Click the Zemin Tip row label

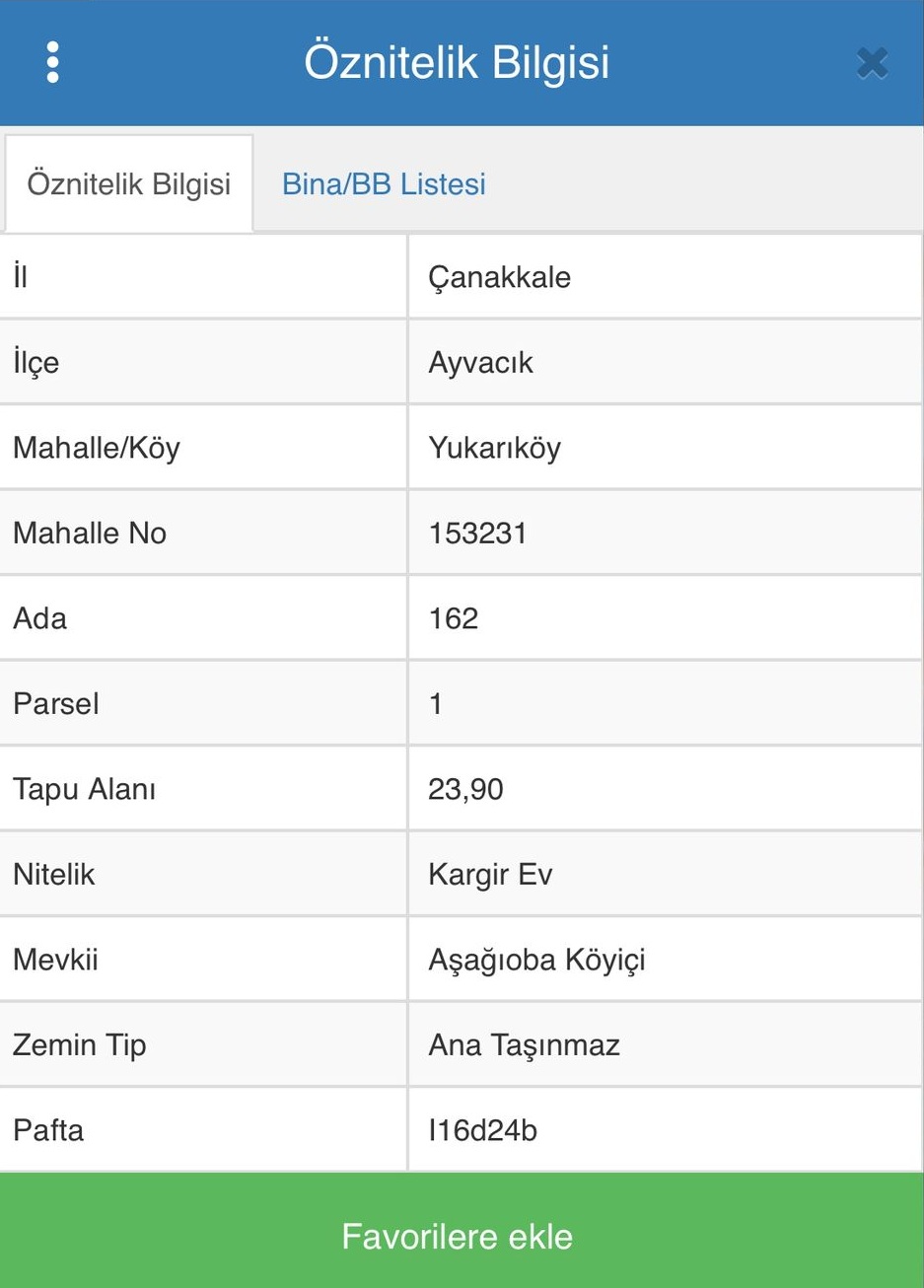coord(80,1045)
